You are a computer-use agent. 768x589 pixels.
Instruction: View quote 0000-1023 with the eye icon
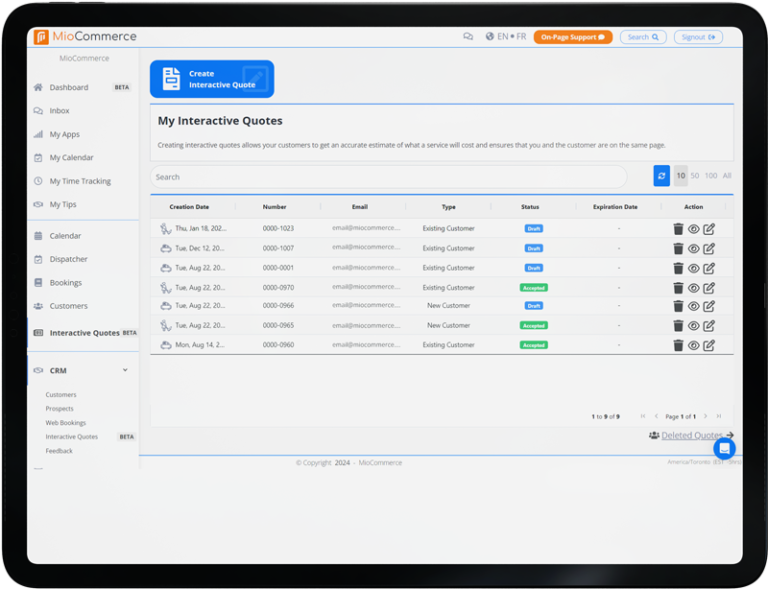[694, 229]
